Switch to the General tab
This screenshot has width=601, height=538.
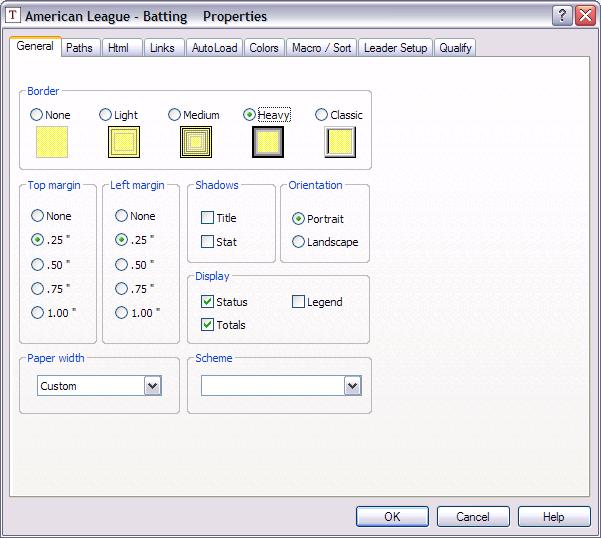[35, 46]
